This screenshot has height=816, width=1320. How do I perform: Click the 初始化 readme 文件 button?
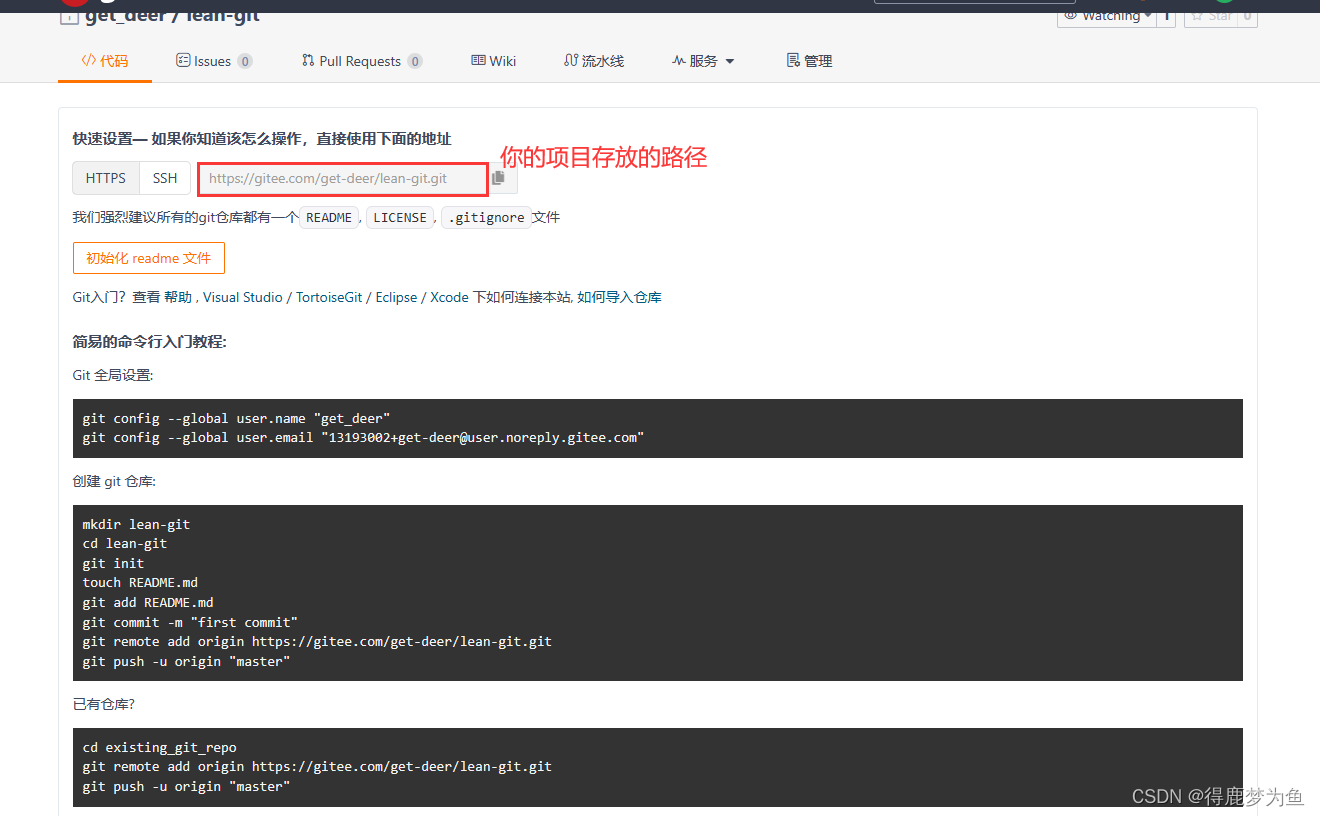(149, 258)
